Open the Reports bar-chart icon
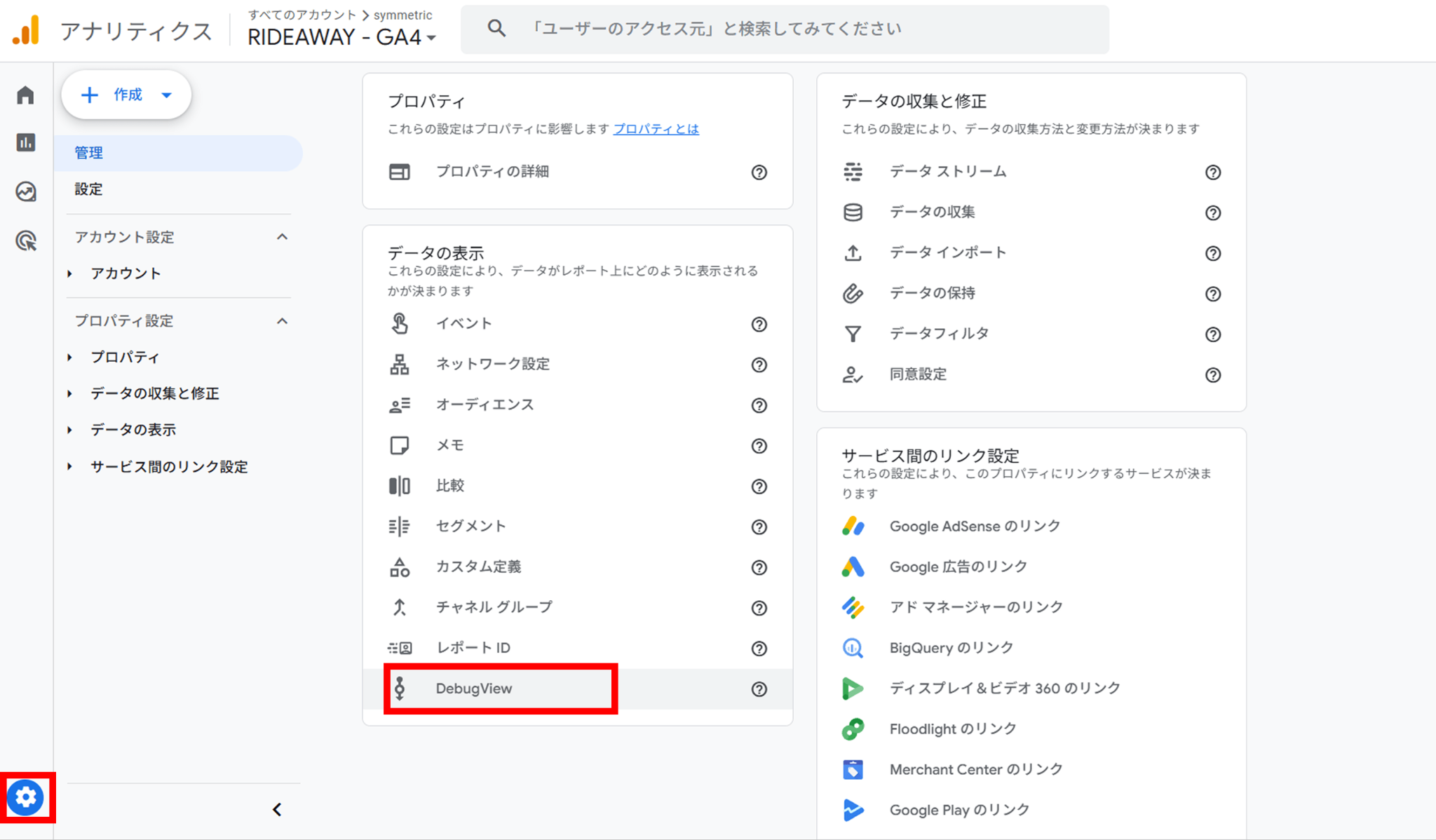This screenshot has width=1436, height=840. tap(26, 142)
